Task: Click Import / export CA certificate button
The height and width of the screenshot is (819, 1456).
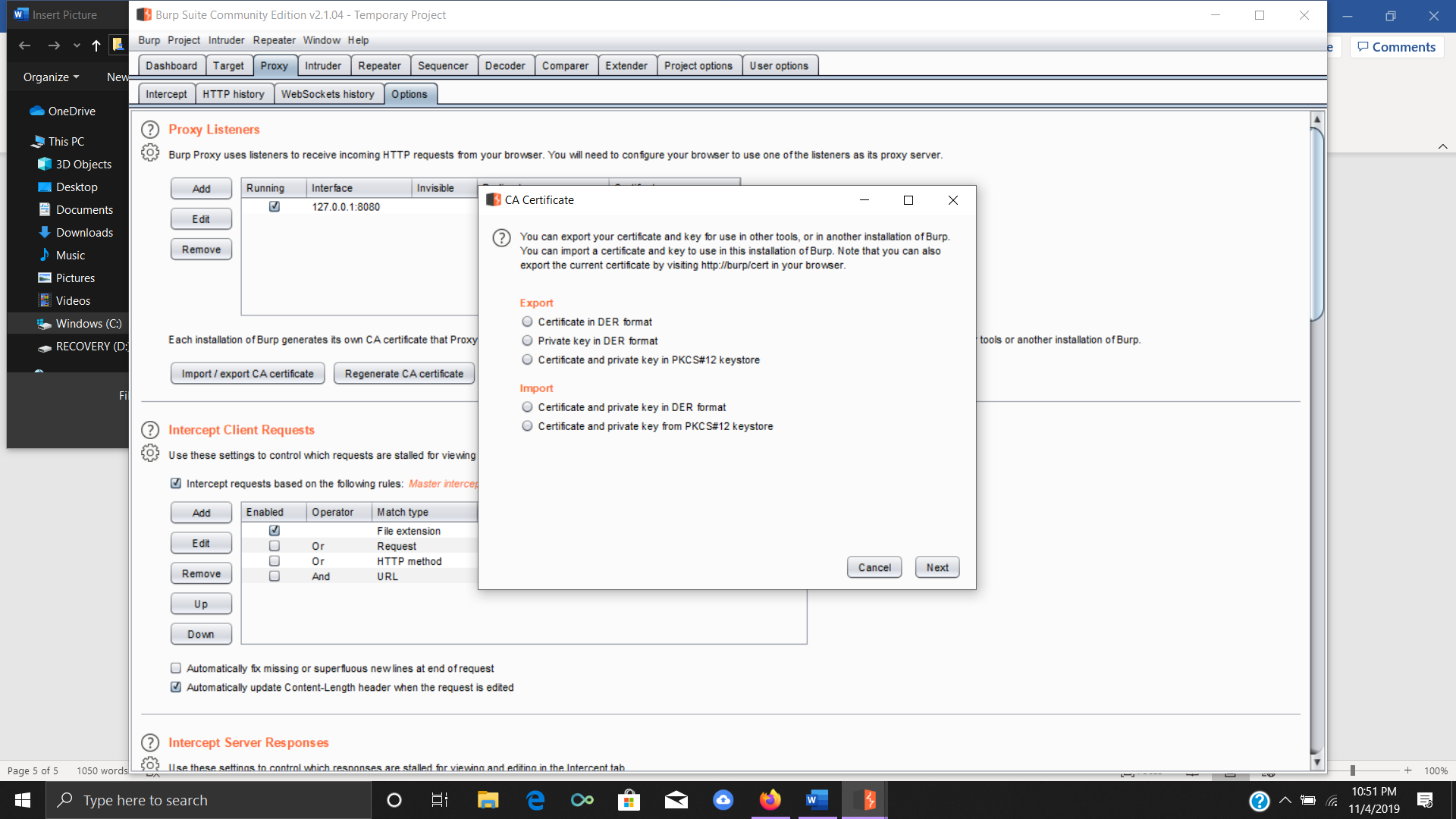Action: pyautogui.click(x=247, y=373)
